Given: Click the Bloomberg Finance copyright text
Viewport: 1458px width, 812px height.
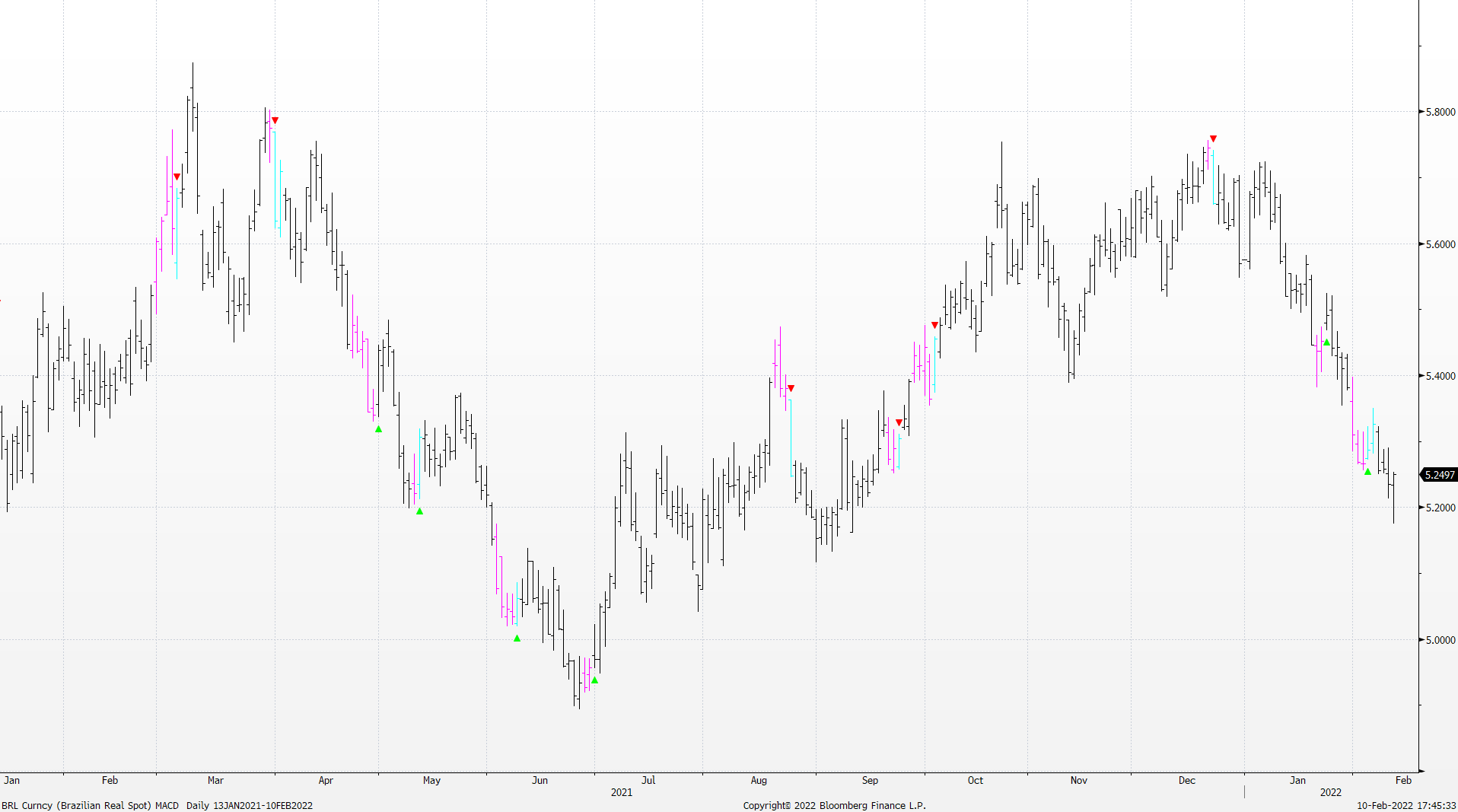Looking at the screenshot, I should click(x=834, y=805).
